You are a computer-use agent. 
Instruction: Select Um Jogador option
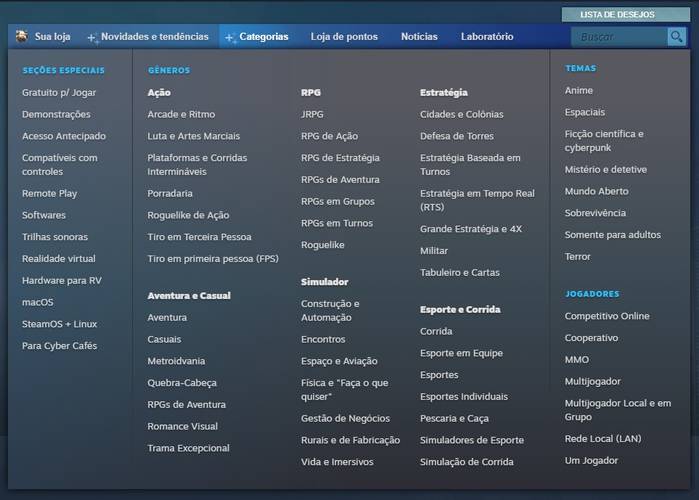[x=591, y=461]
